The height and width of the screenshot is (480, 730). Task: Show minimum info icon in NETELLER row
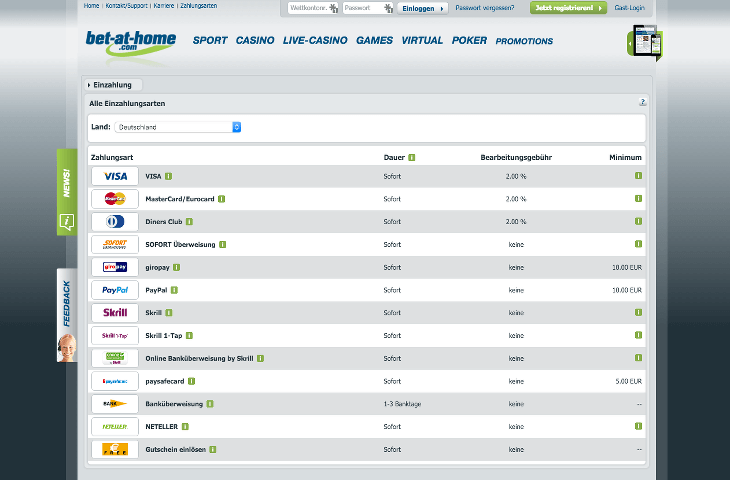click(638, 426)
